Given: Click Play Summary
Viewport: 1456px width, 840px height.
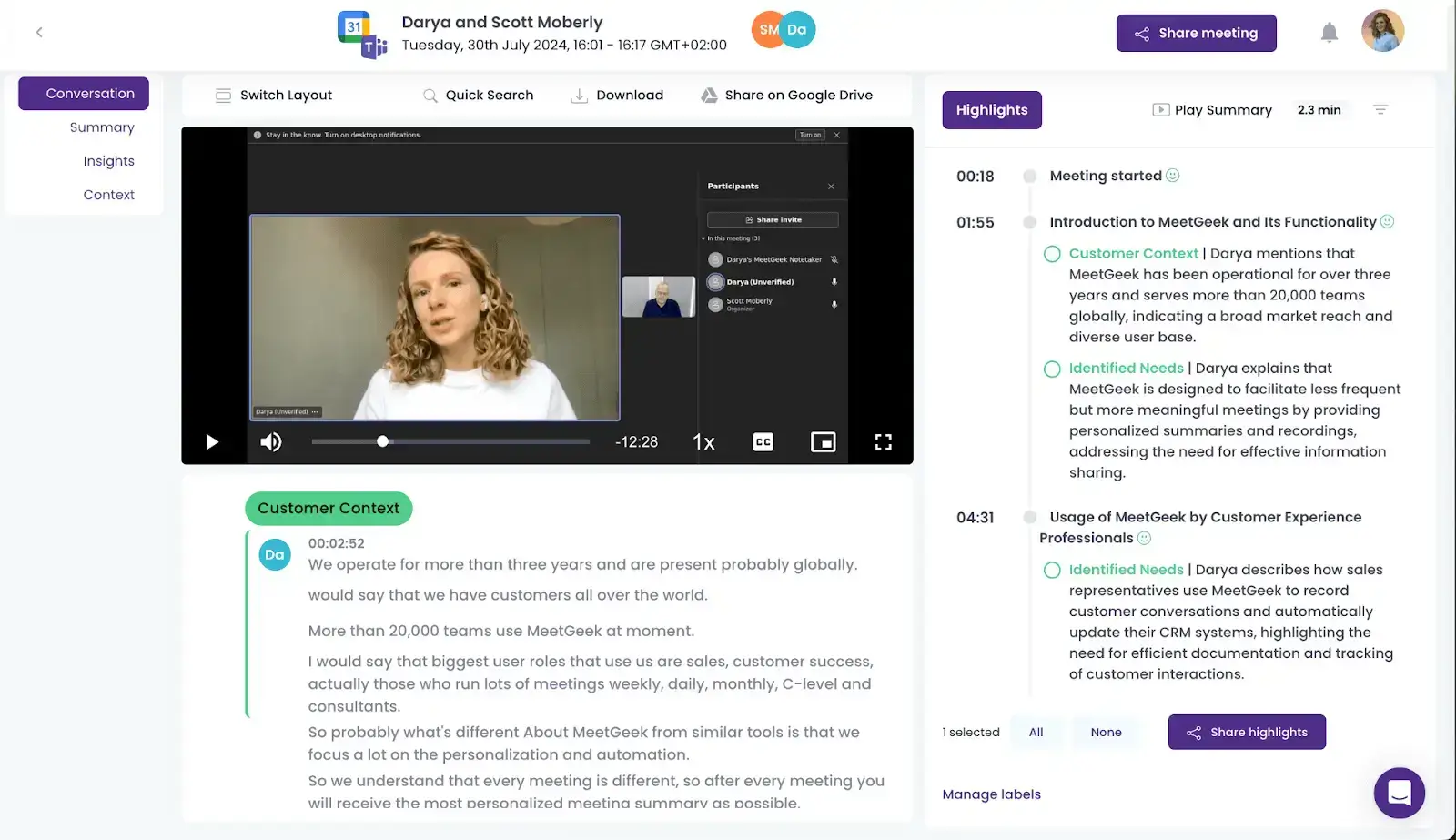Looking at the screenshot, I should 1212,110.
